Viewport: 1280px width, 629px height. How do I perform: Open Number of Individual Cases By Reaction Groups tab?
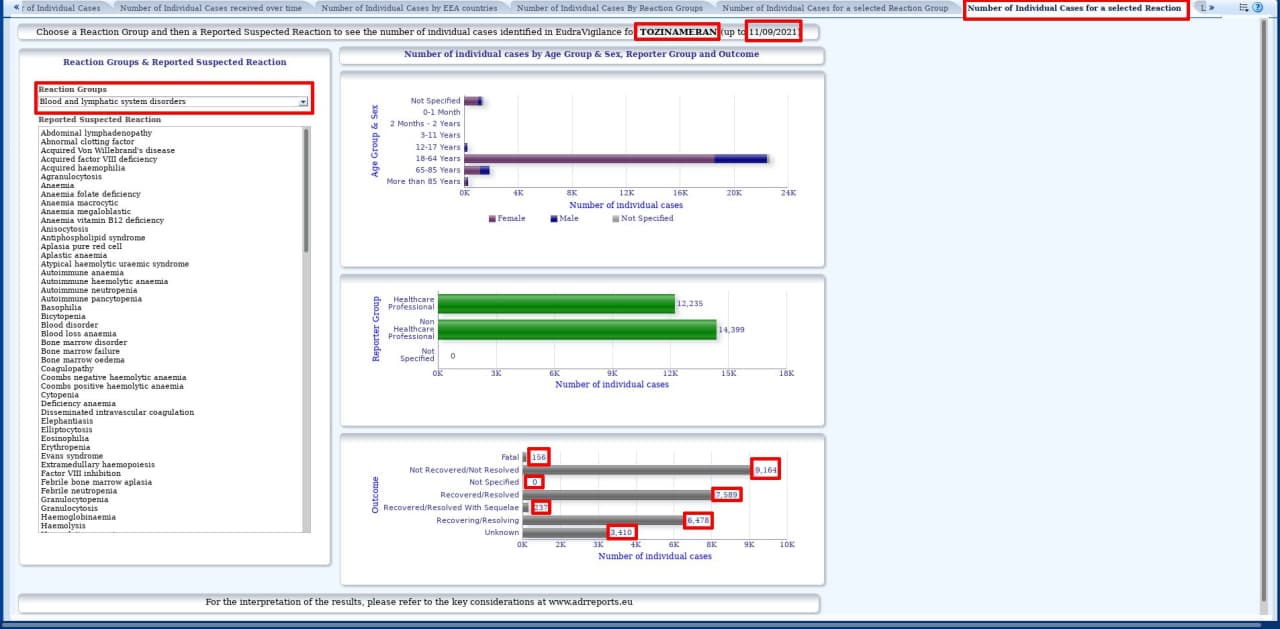tap(609, 8)
